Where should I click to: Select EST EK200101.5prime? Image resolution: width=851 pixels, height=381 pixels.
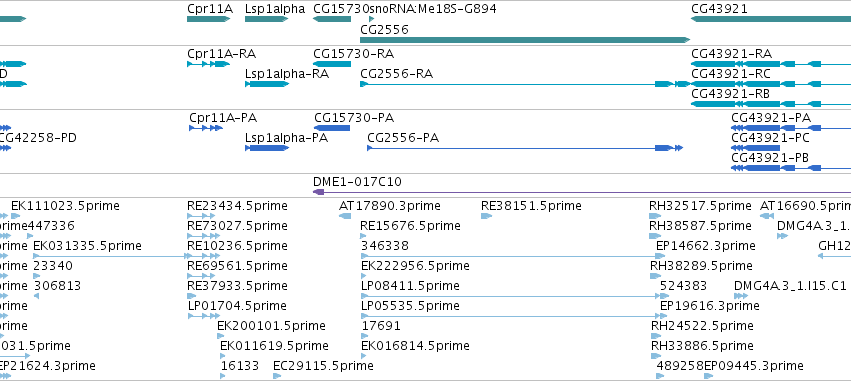pyautogui.click(x=271, y=326)
